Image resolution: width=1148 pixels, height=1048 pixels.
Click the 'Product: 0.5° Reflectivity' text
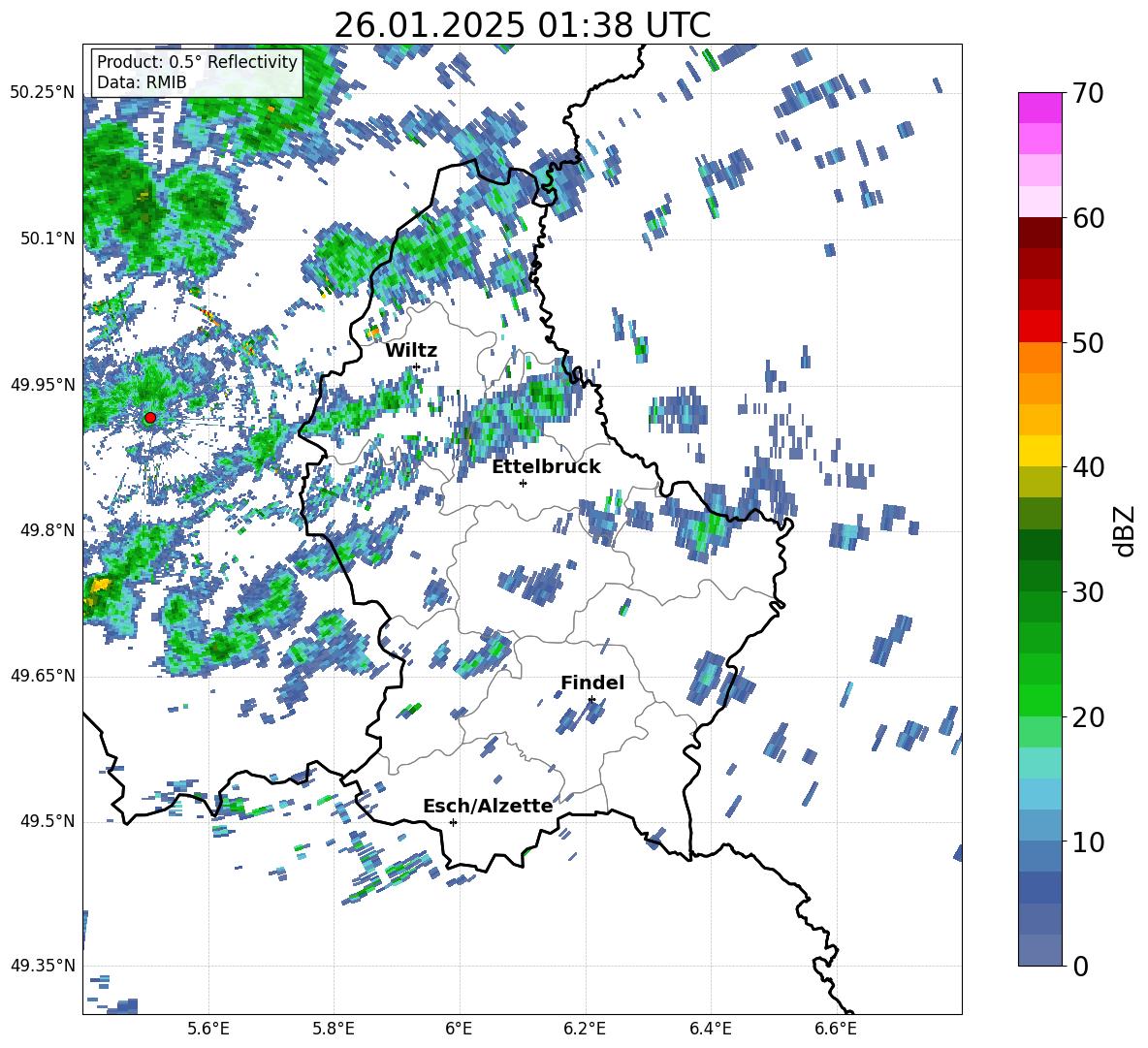[x=197, y=62]
